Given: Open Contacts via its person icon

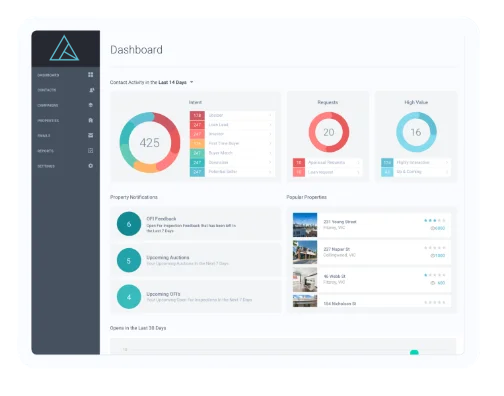Looking at the screenshot, I should [x=91, y=90].
